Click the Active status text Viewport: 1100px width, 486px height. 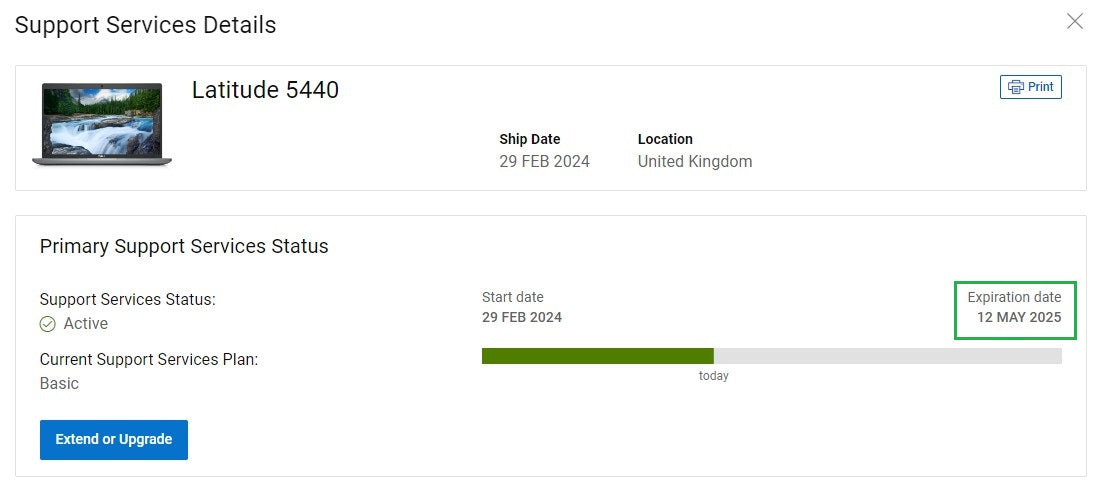(x=86, y=324)
